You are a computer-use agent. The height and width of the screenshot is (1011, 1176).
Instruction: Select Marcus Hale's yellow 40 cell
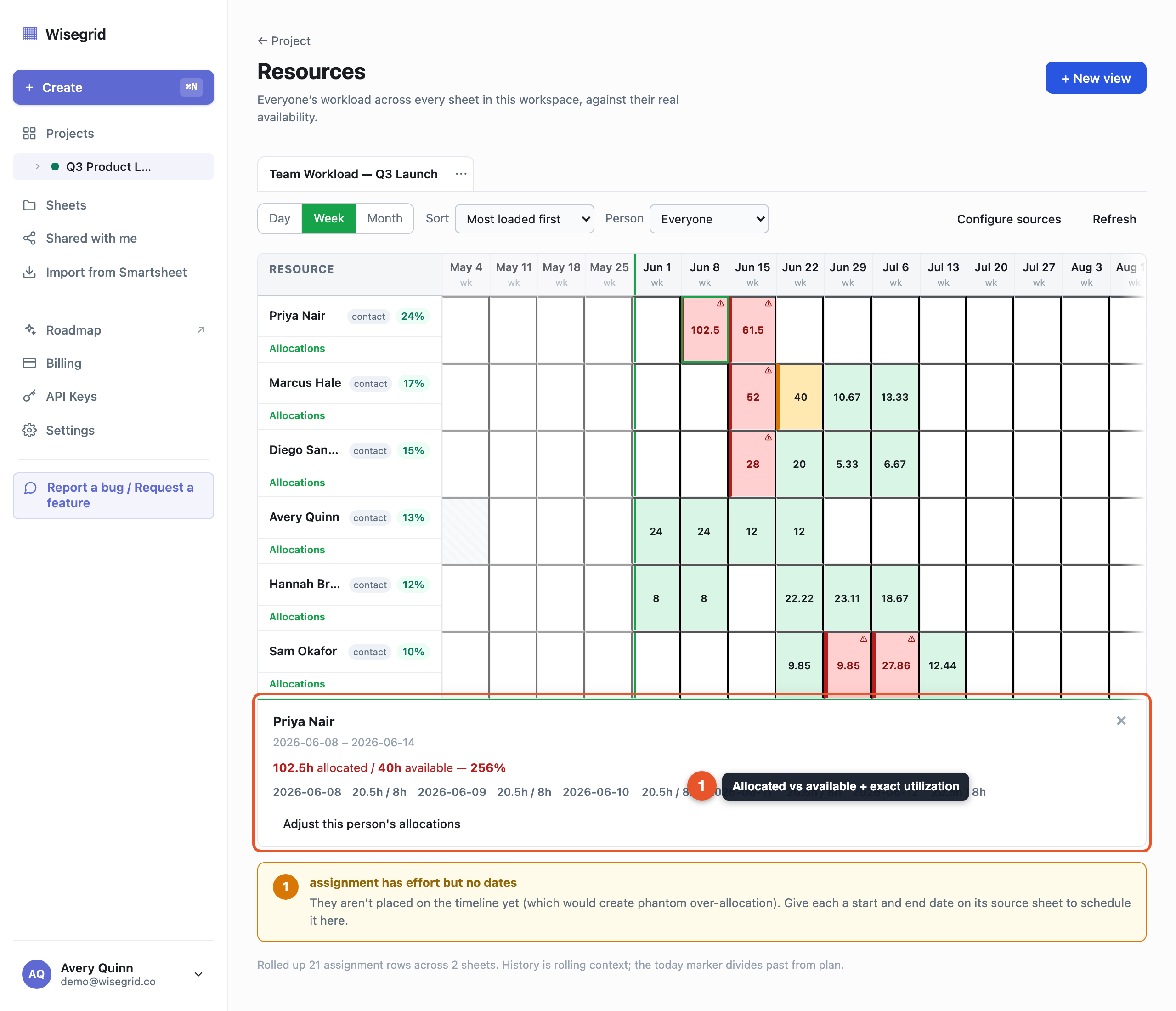pos(800,397)
